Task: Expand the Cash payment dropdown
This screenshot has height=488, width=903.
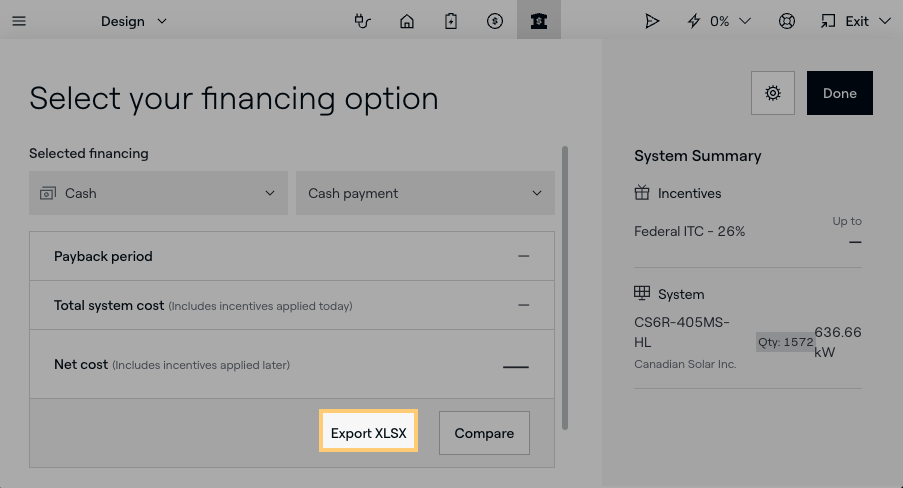Action: coord(425,193)
